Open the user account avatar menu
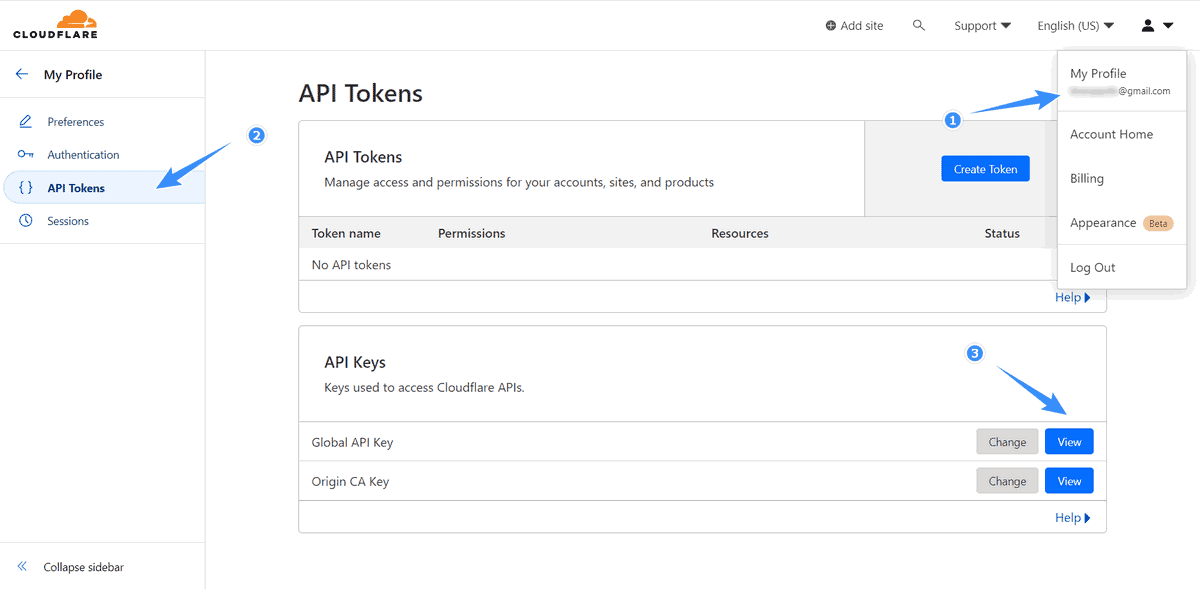 [1158, 25]
